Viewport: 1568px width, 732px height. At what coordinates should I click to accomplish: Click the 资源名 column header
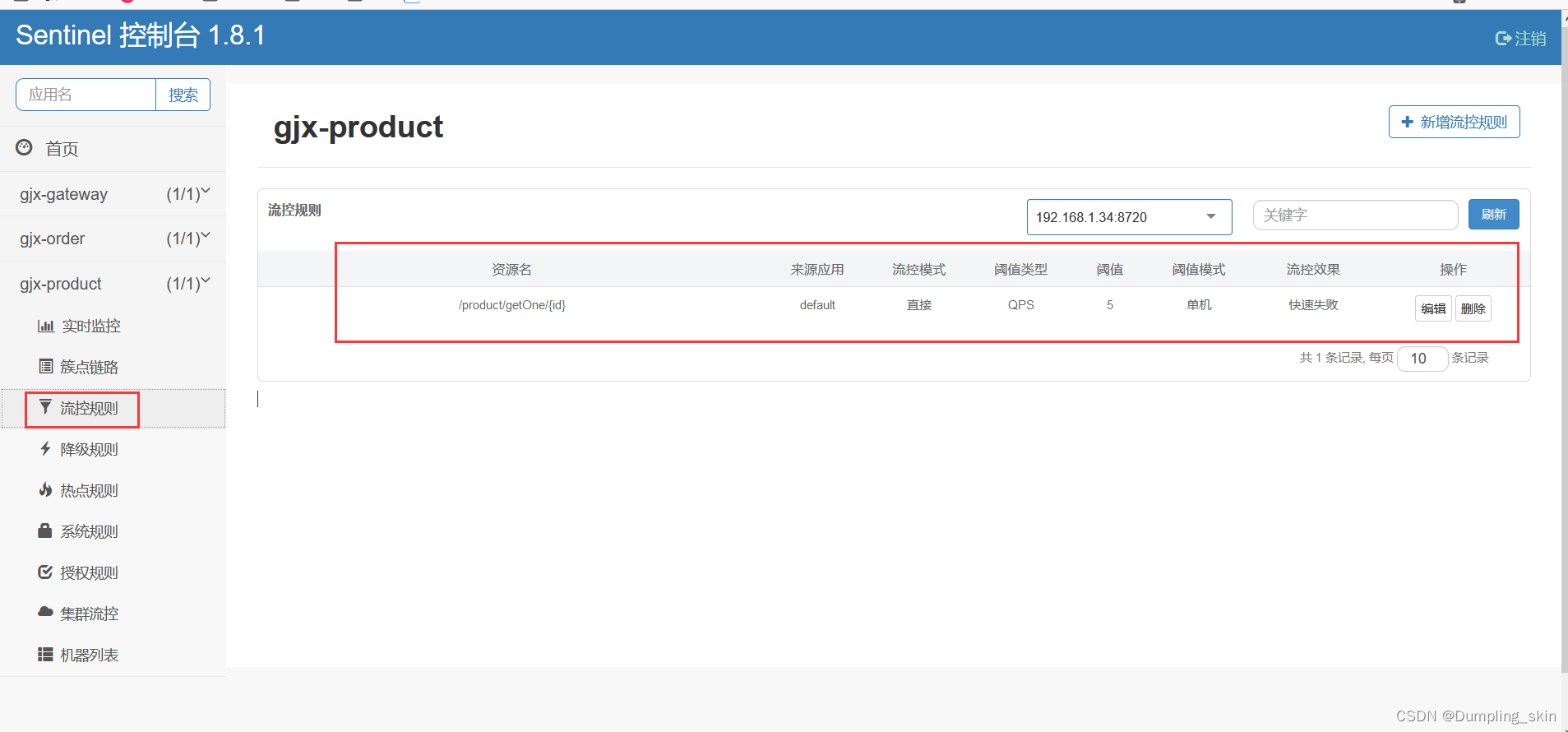point(511,269)
